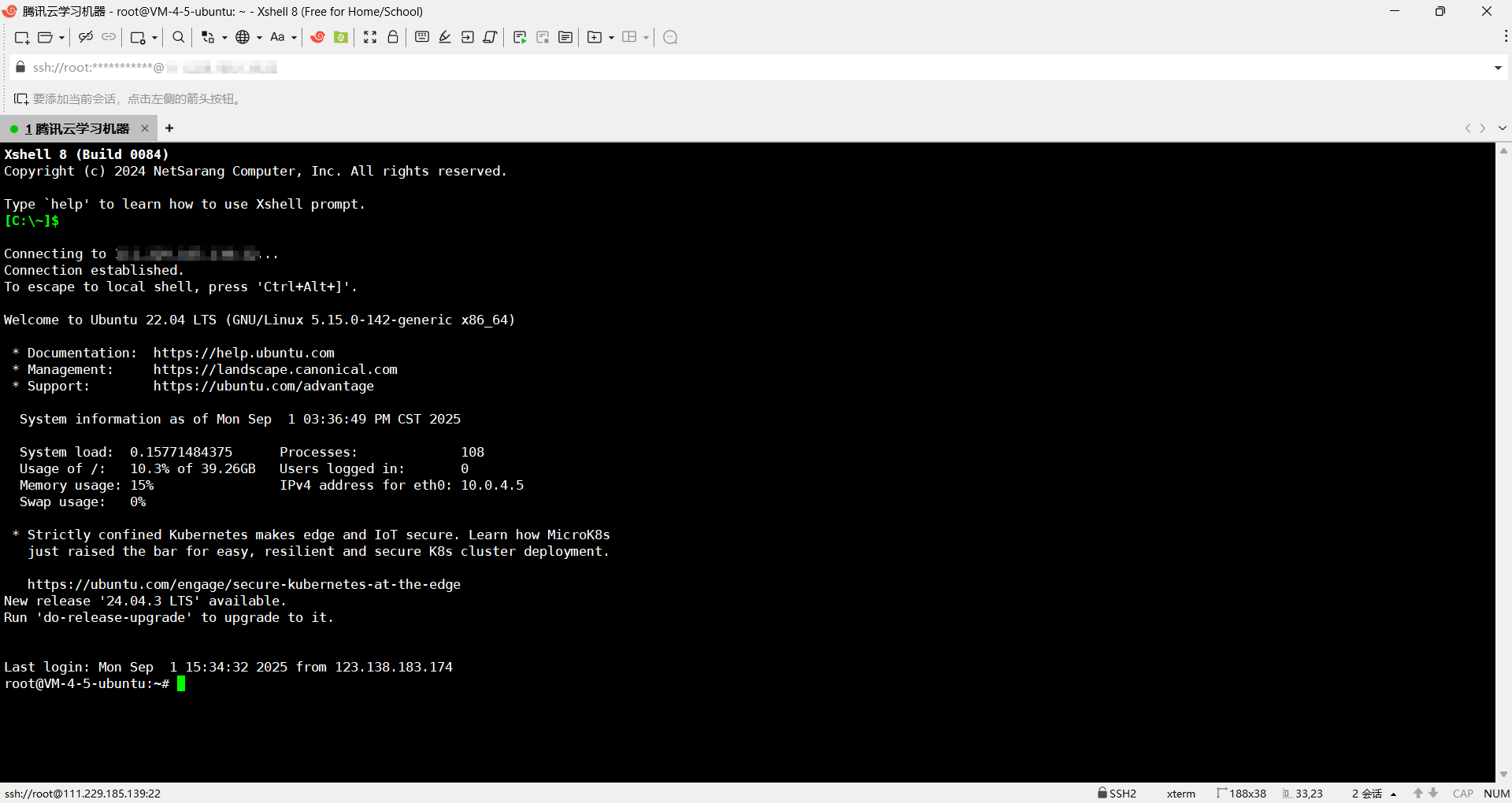Open the three-dot overflow menu

tap(1506, 37)
